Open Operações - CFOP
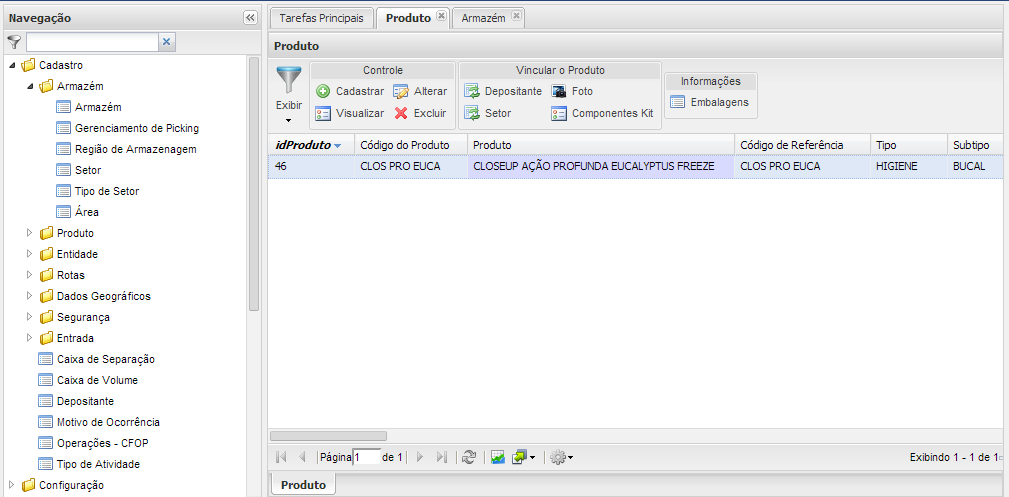Screen dimensions: 1009x497 [94, 443]
